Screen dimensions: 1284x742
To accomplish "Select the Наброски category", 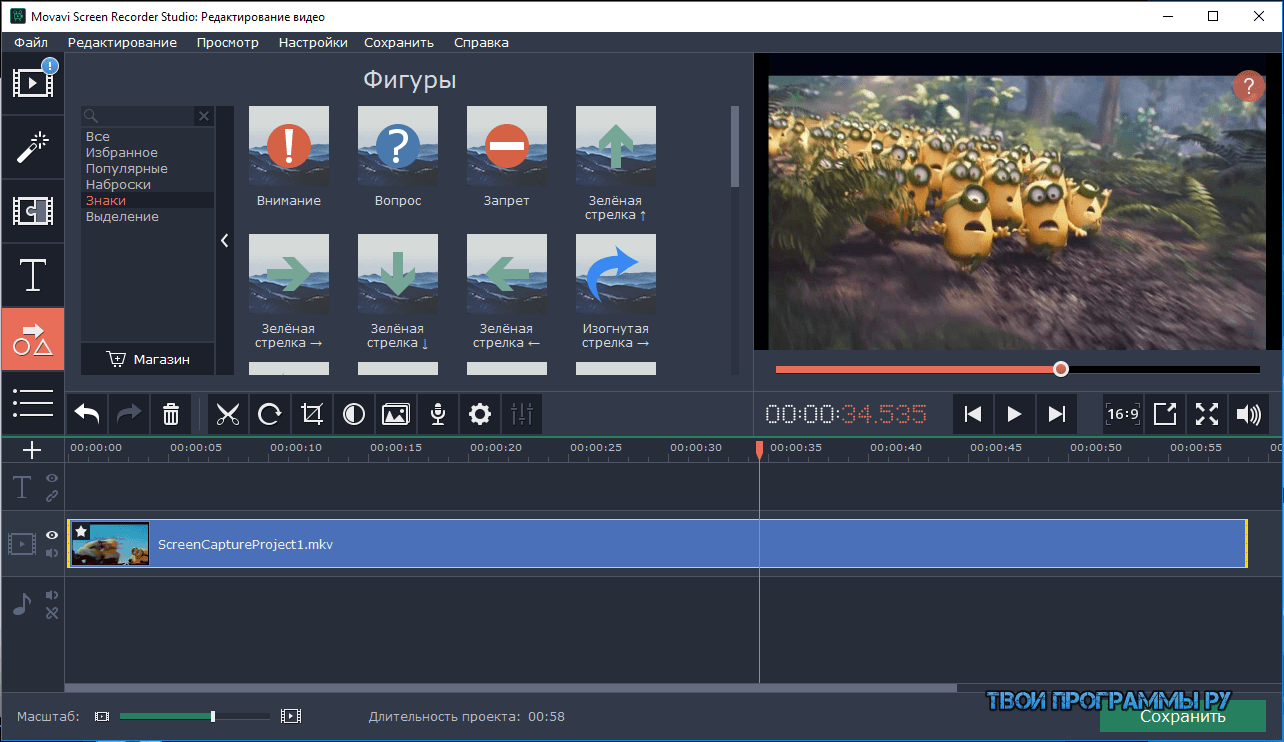I will [118, 185].
